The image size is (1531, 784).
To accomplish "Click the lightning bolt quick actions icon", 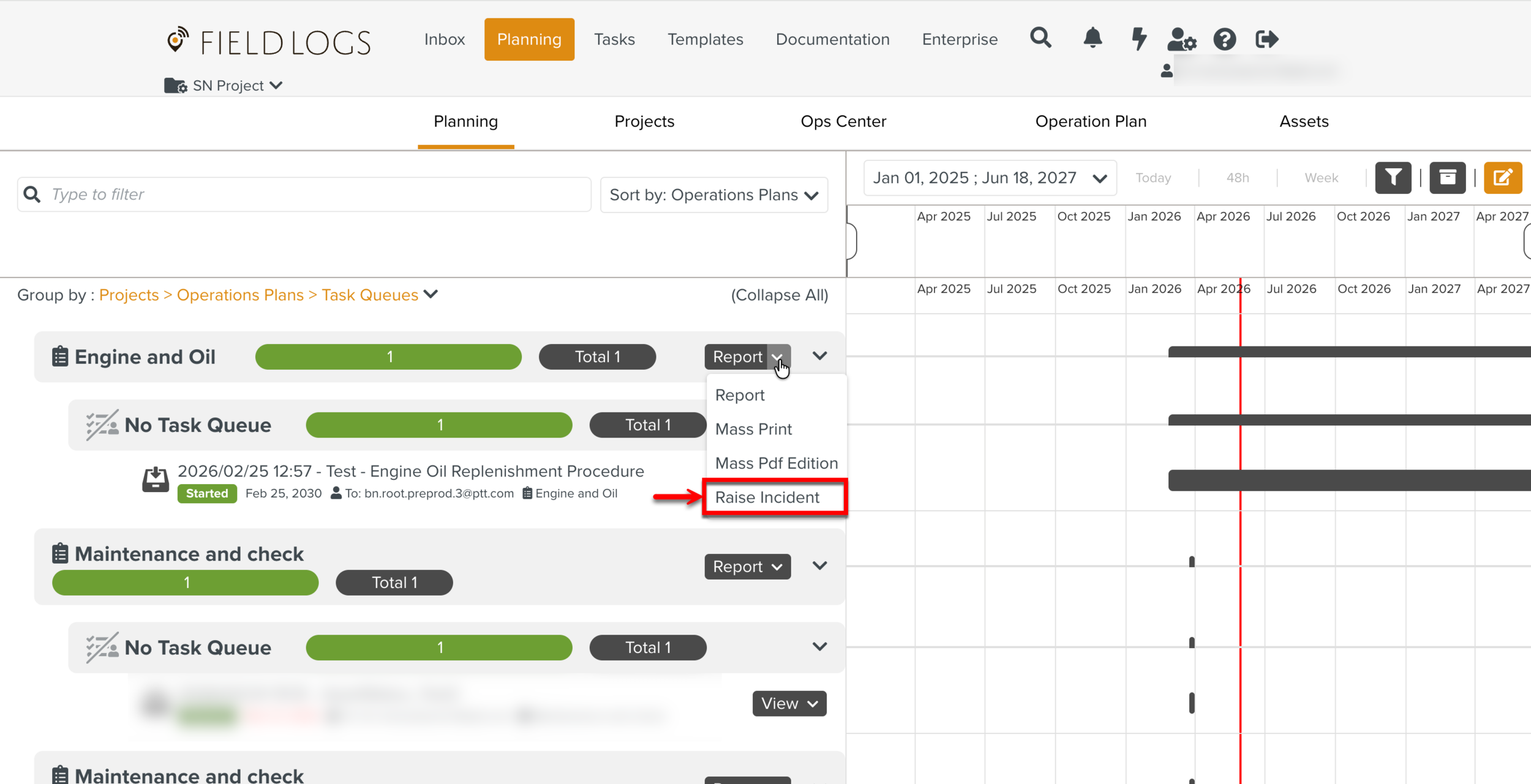I will point(1138,39).
